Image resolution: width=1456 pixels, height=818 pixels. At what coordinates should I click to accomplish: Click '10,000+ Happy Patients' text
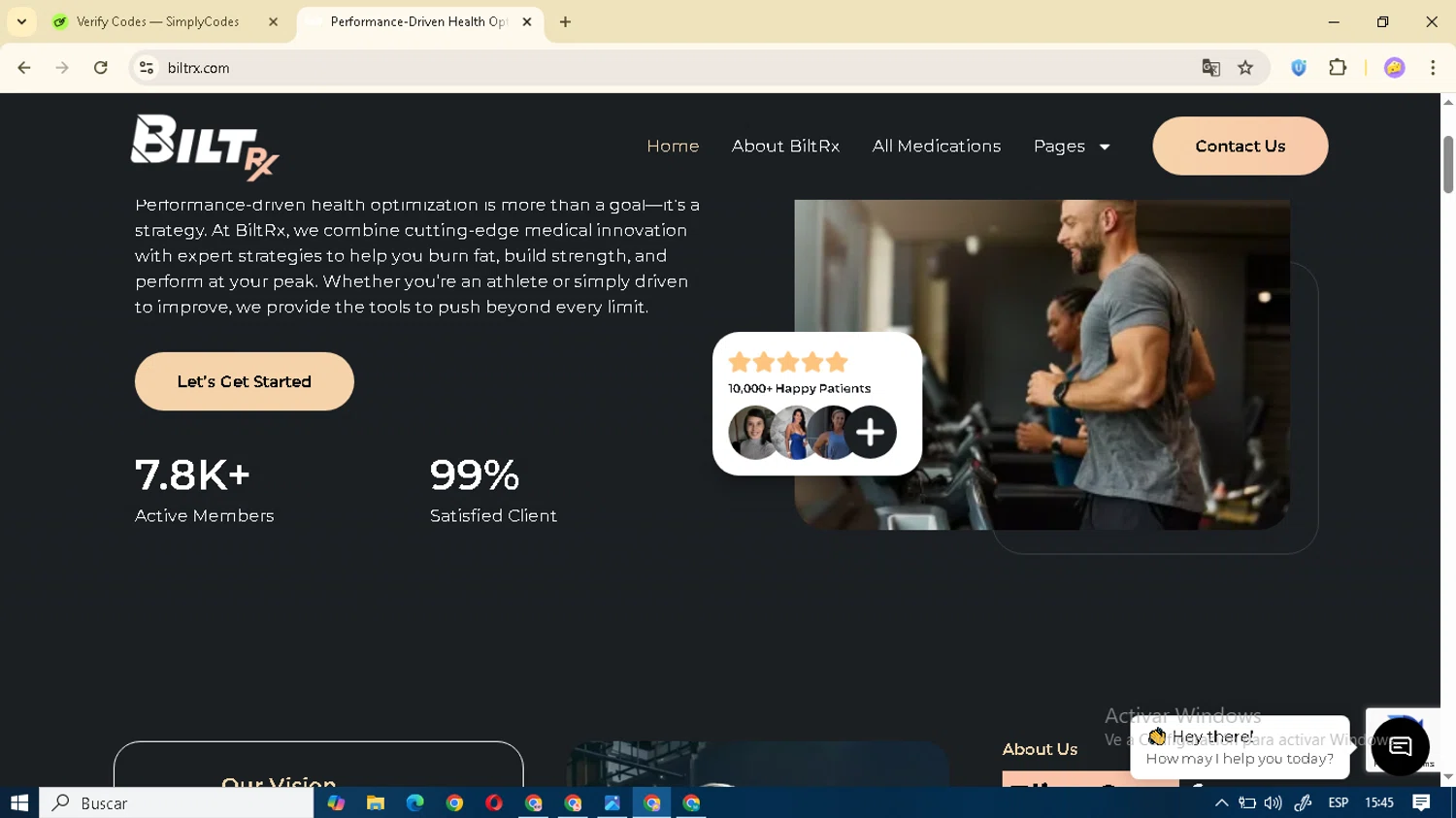[x=799, y=388]
